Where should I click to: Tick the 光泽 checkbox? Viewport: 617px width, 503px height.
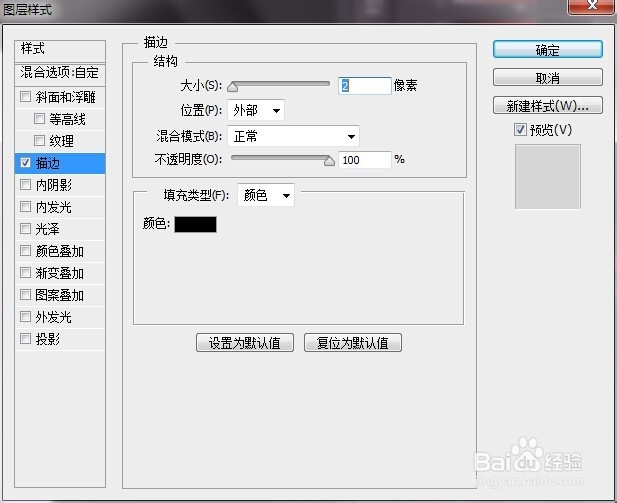click(x=26, y=229)
